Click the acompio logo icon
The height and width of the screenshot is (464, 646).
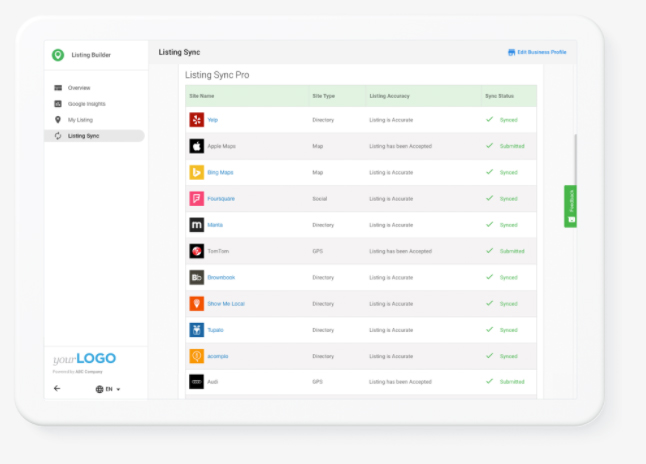(x=197, y=356)
